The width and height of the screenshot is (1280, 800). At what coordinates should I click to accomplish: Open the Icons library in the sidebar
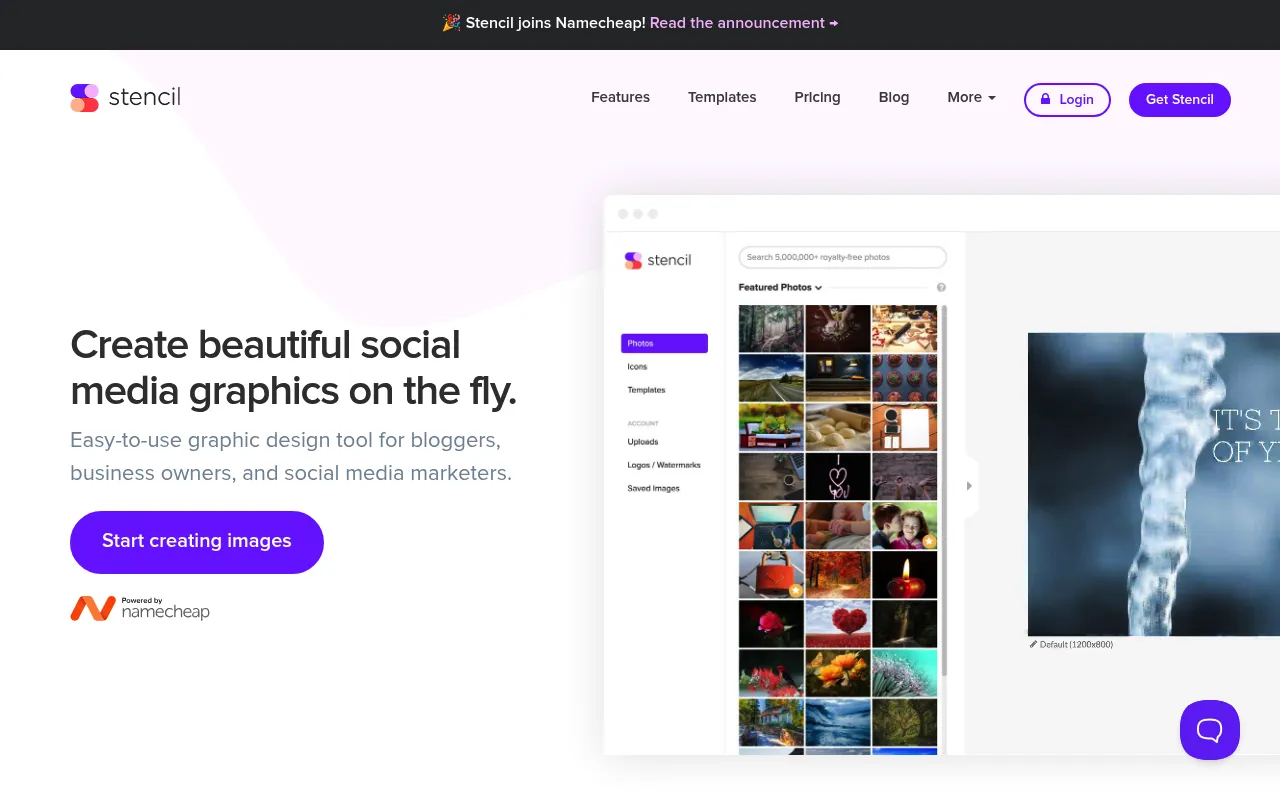[637, 366]
